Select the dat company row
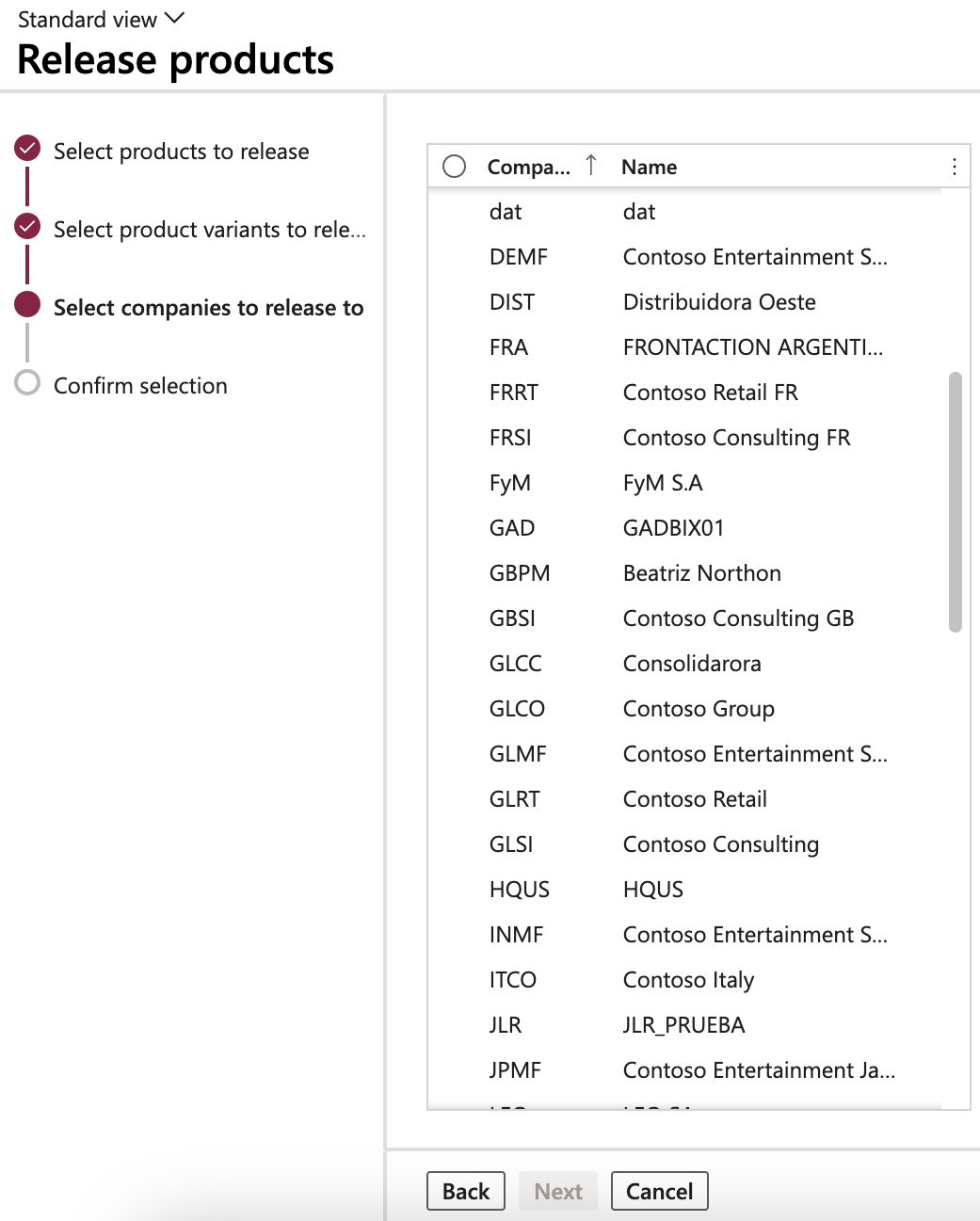Screen dimensions: 980x1221 [684, 212]
